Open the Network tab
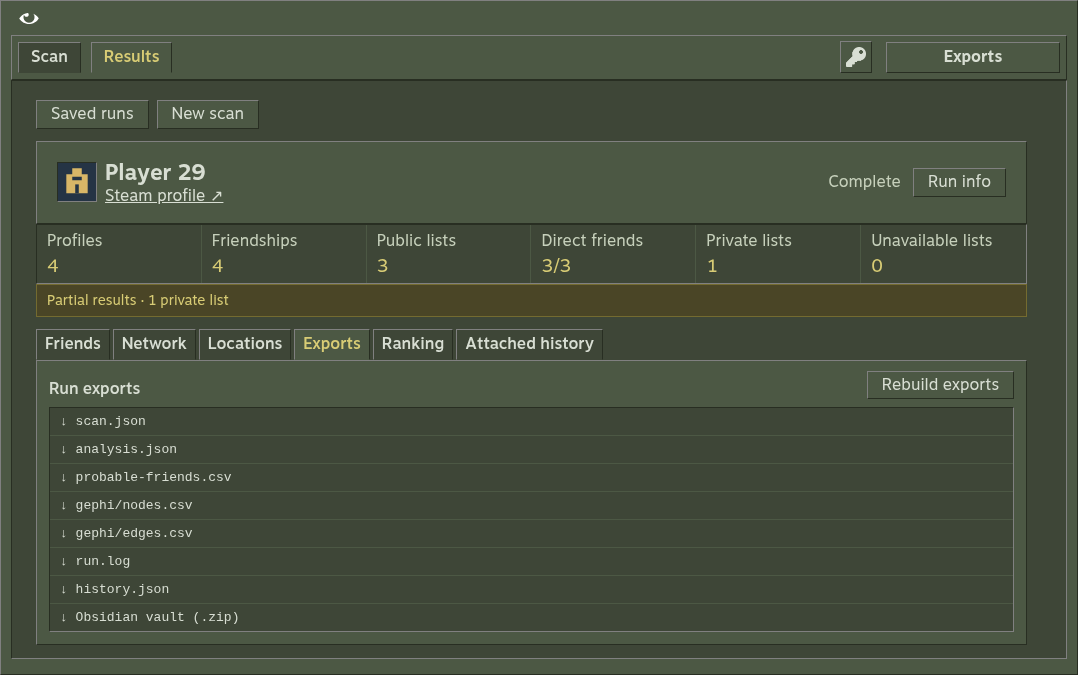 (x=154, y=344)
